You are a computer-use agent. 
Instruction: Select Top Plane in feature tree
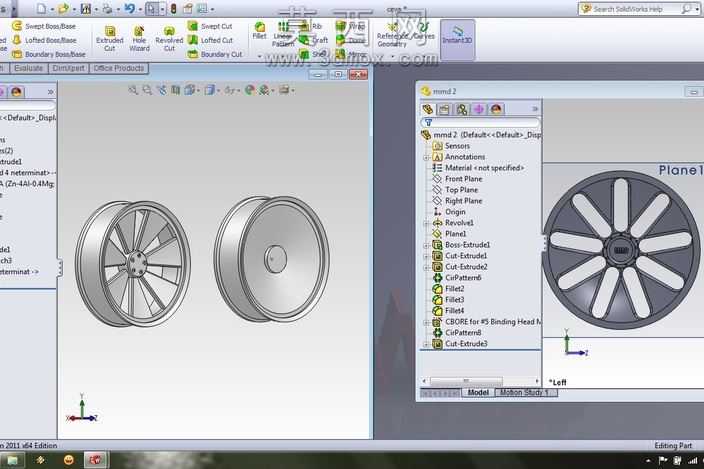pyautogui.click(x=455, y=190)
